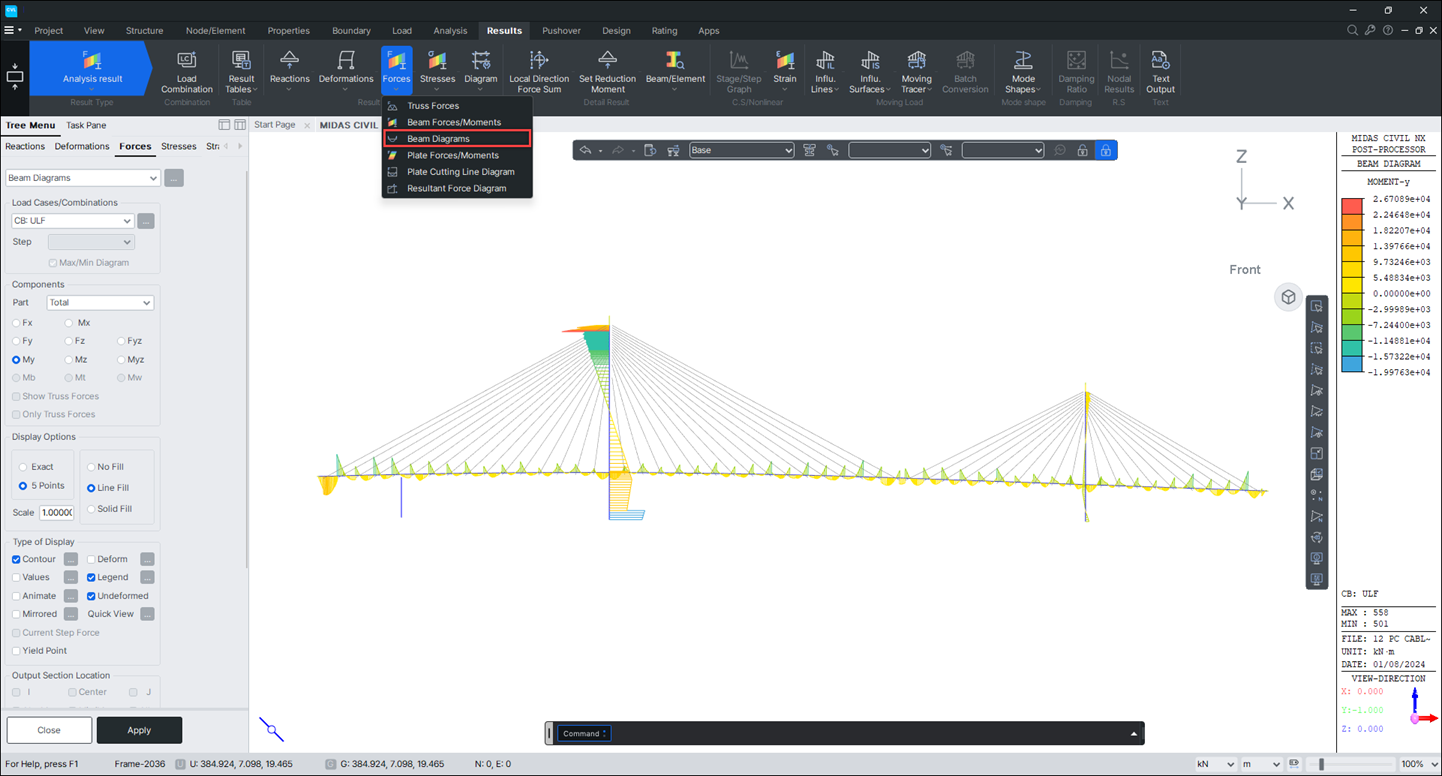Toggle the Legend checkbox
This screenshot has height=776, width=1442.
[91, 577]
